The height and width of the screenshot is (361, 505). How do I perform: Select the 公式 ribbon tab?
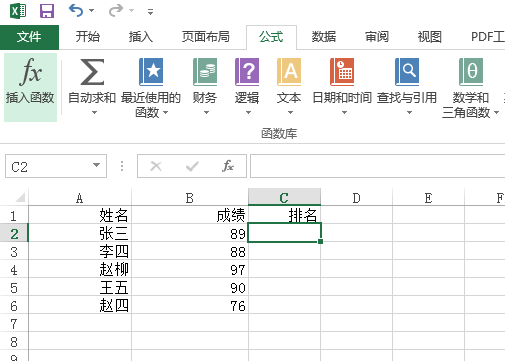(271, 37)
